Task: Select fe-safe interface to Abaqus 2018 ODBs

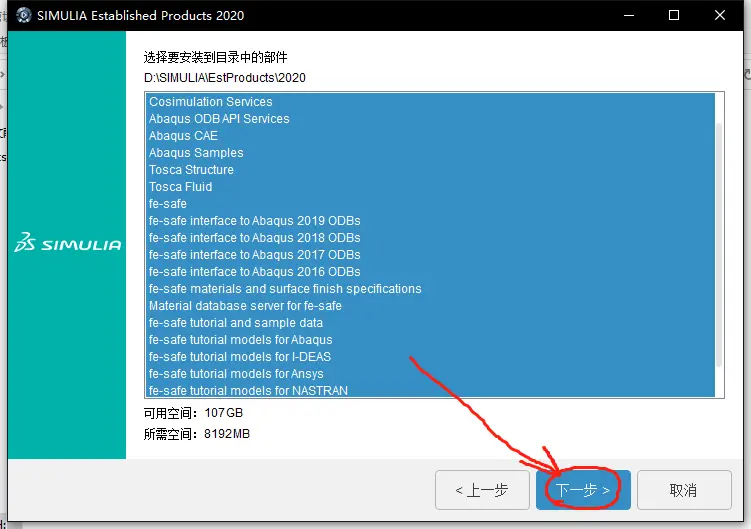Action: 430,238
